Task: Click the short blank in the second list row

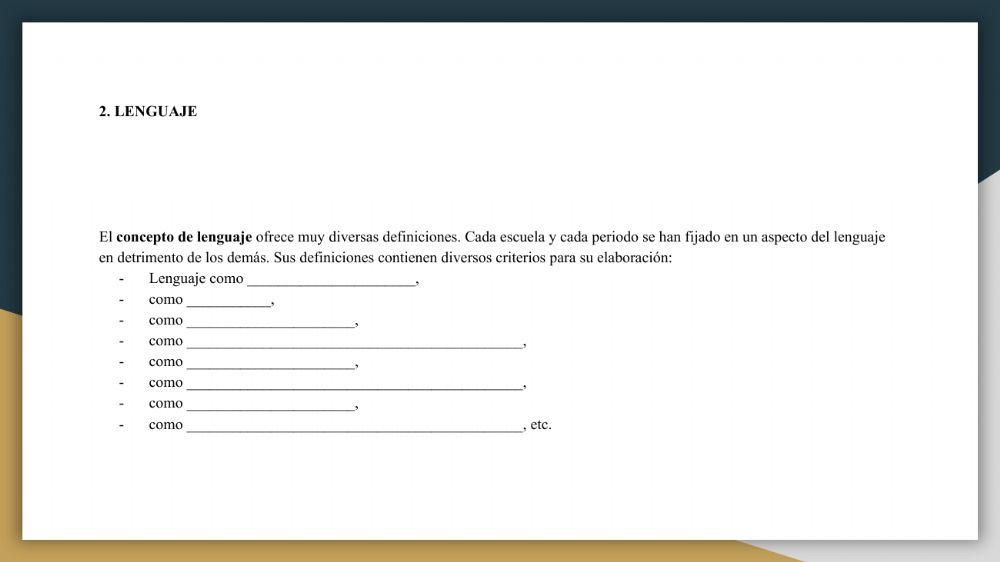Action: point(228,300)
